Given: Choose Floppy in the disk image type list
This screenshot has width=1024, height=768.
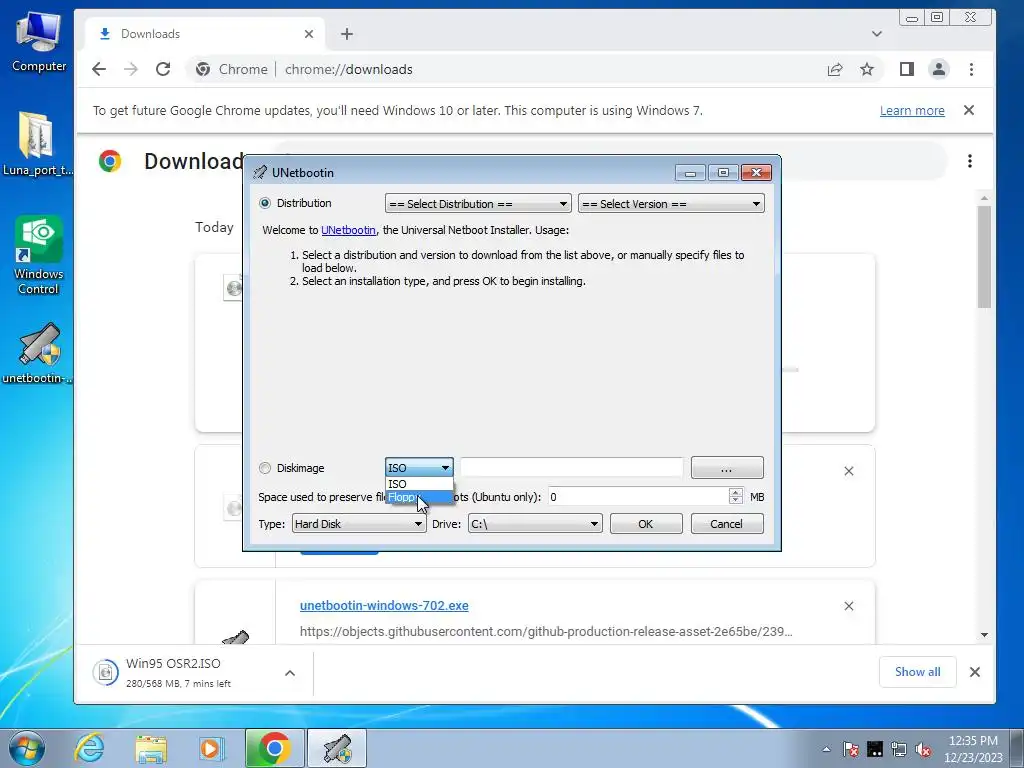Looking at the screenshot, I should click(x=419, y=497).
